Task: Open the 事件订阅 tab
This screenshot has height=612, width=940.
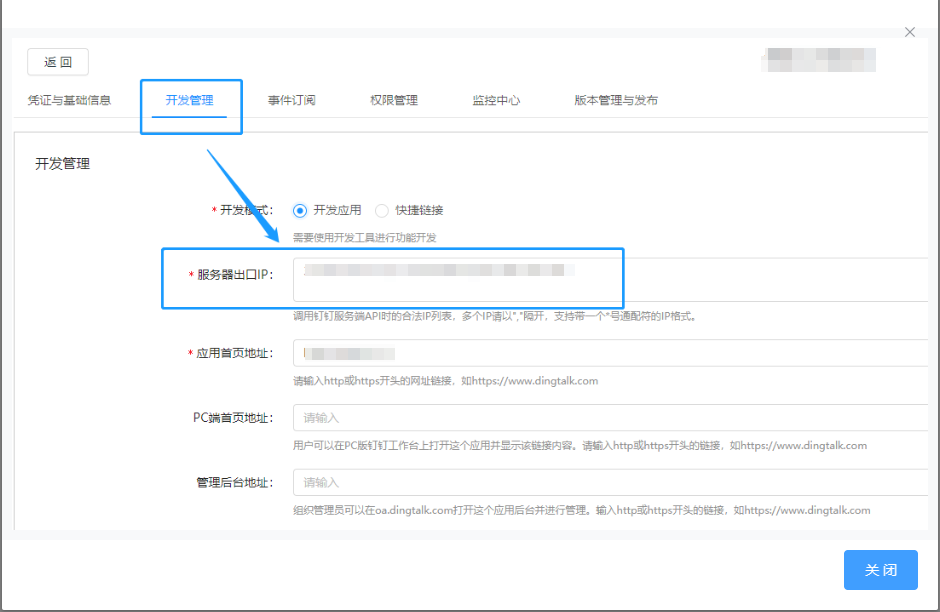Action: [x=291, y=100]
